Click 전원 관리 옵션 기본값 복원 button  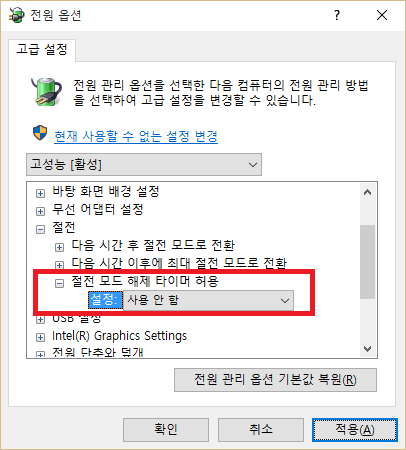(x=275, y=380)
